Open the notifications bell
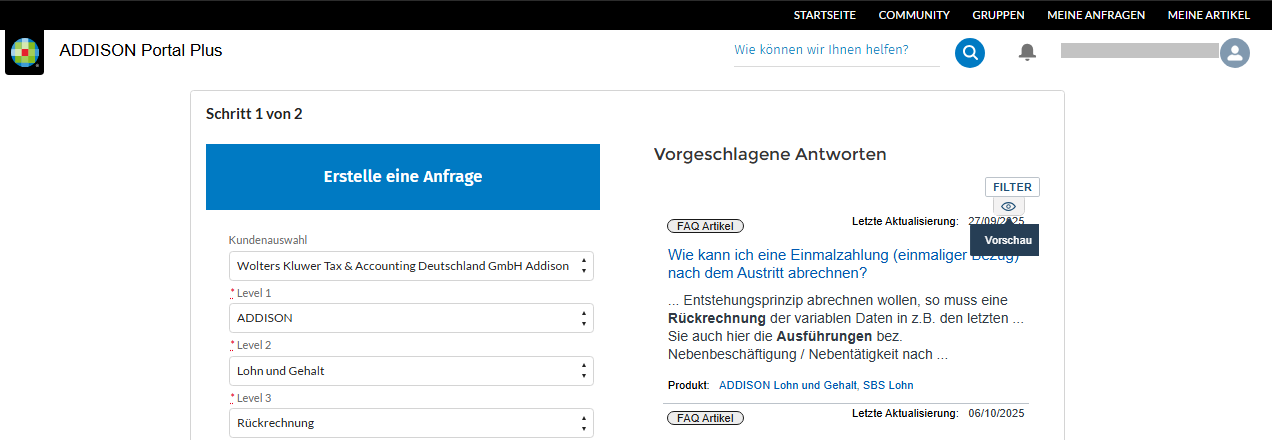Image resolution: width=1272 pixels, height=440 pixels. click(1027, 52)
